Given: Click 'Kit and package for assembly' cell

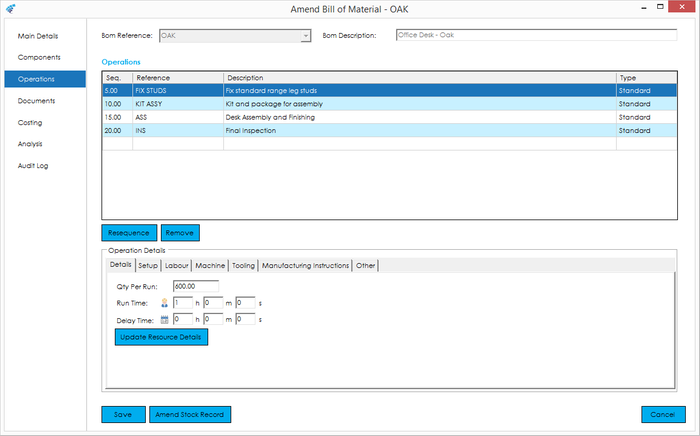Looking at the screenshot, I should (420, 104).
